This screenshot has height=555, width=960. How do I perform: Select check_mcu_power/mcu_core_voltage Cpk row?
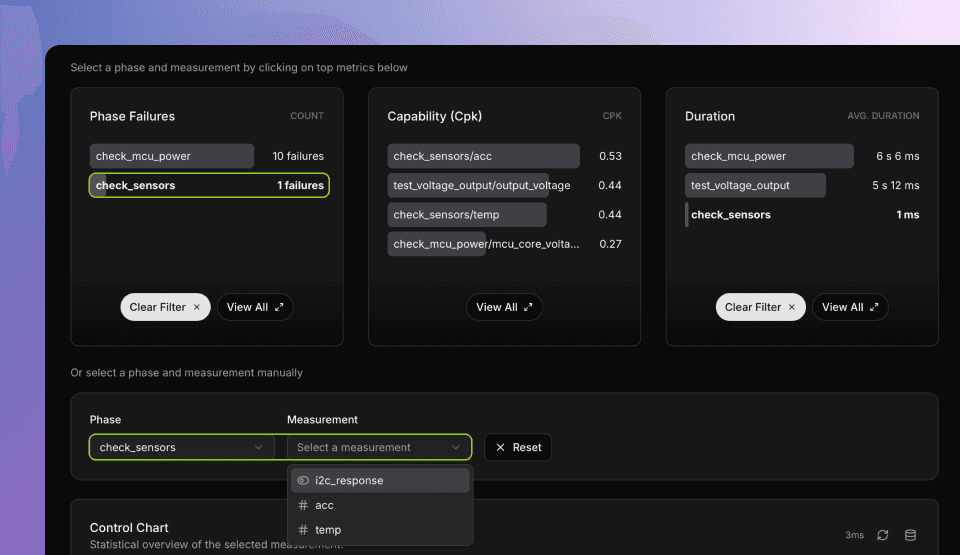pyautogui.click(x=485, y=244)
